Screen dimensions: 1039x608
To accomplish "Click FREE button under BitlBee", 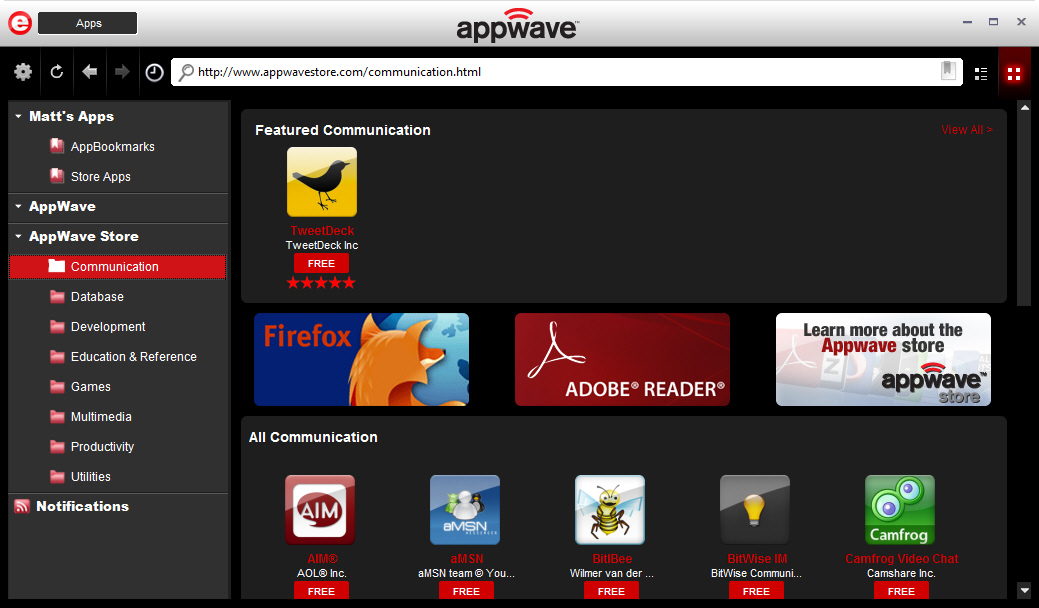I will [x=611, y=591].
